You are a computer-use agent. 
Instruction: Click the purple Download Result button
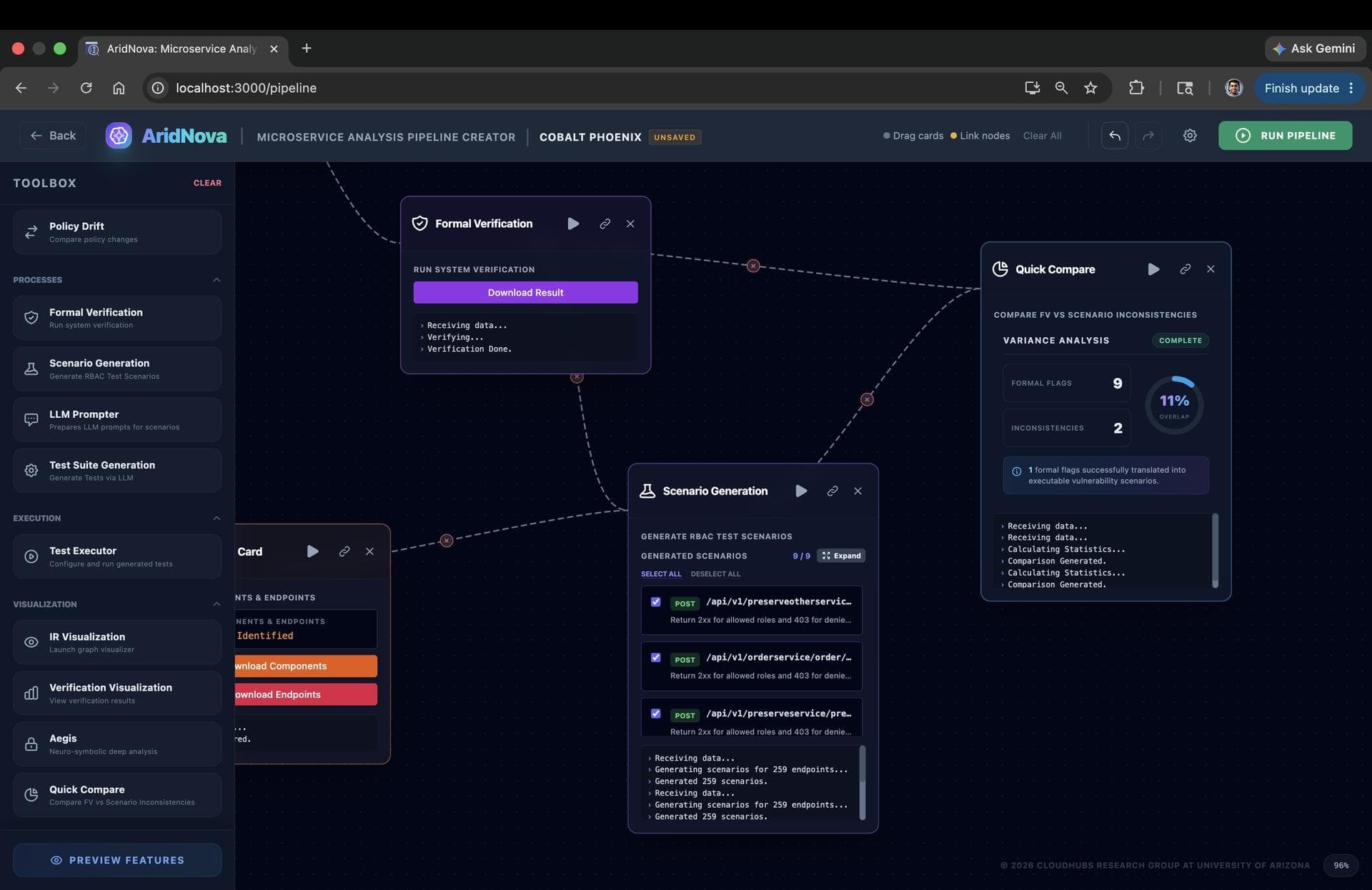[x=525, y=292]
